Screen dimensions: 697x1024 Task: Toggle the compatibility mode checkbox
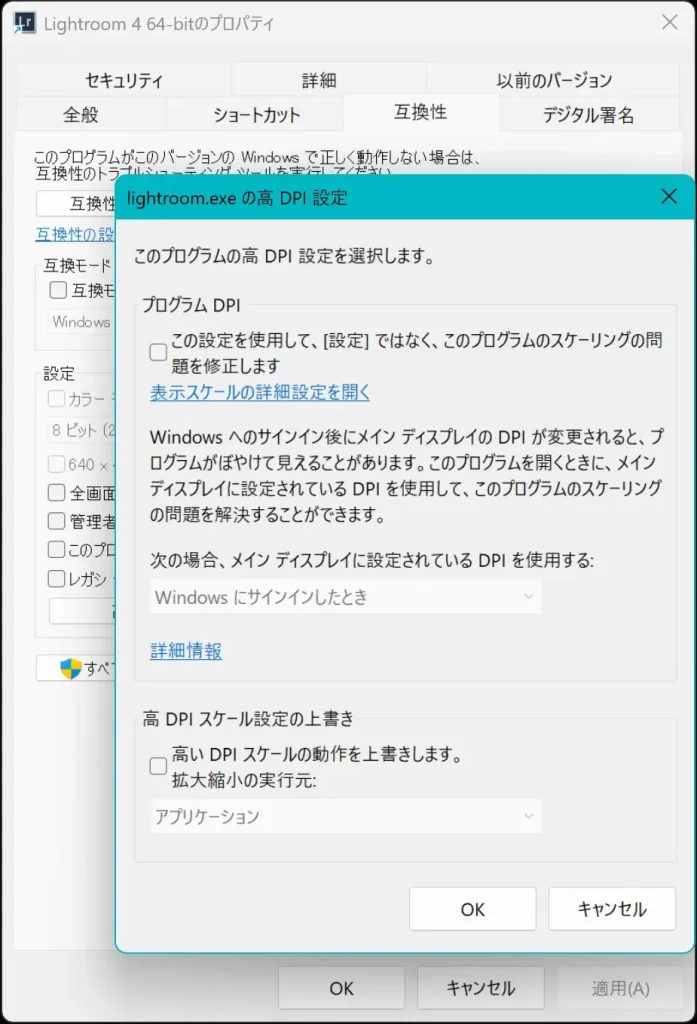pyautogui.click(x=58, y=291)
